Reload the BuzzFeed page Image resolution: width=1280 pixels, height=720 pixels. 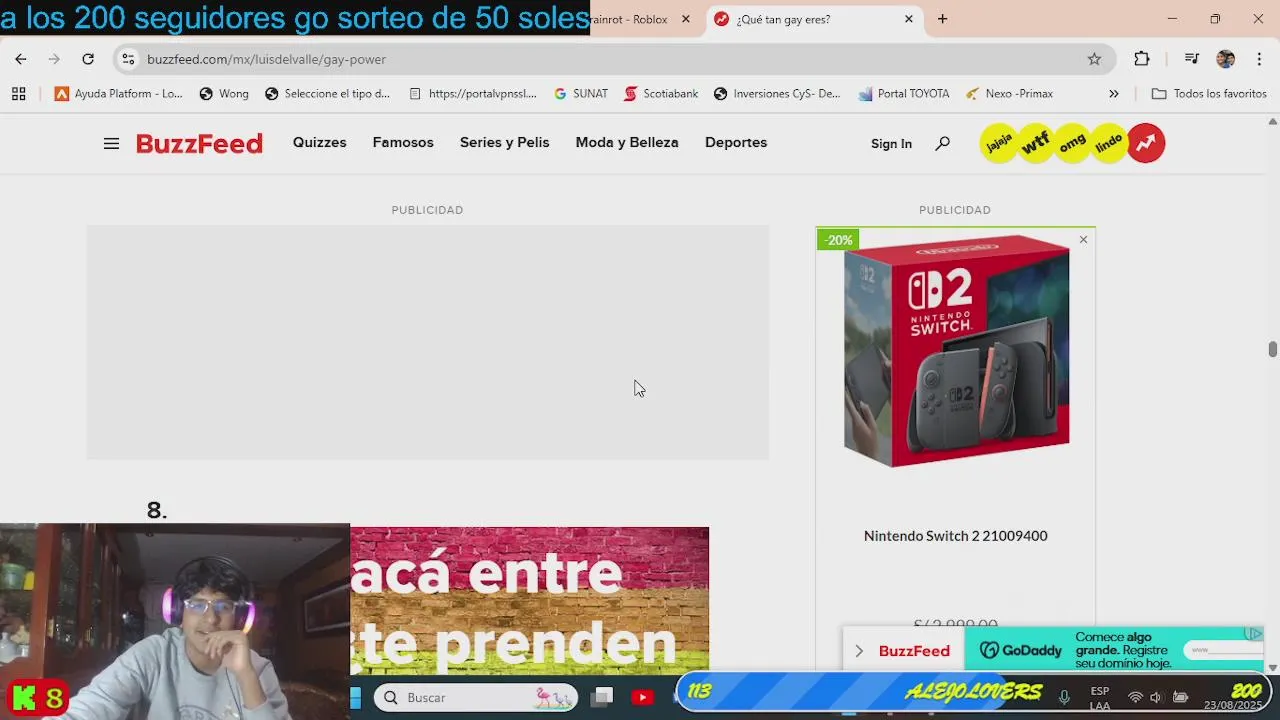tap(88, 59)
